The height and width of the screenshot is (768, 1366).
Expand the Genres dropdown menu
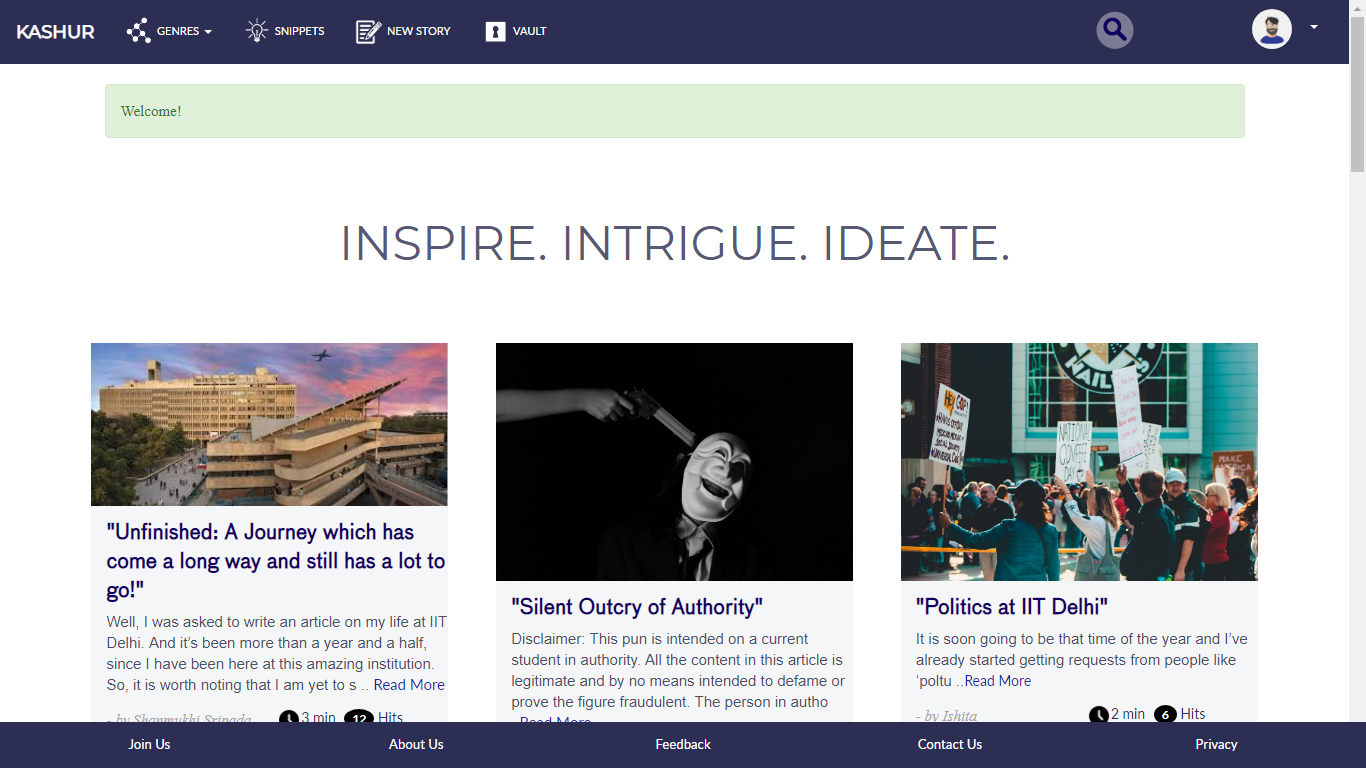[184, 31]
